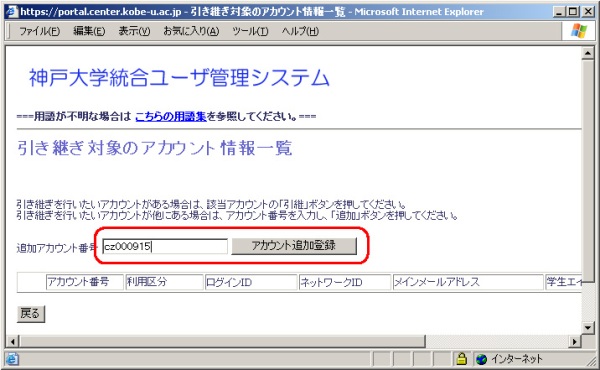Open the ヘルプ(H) menu

pos(300,31)
